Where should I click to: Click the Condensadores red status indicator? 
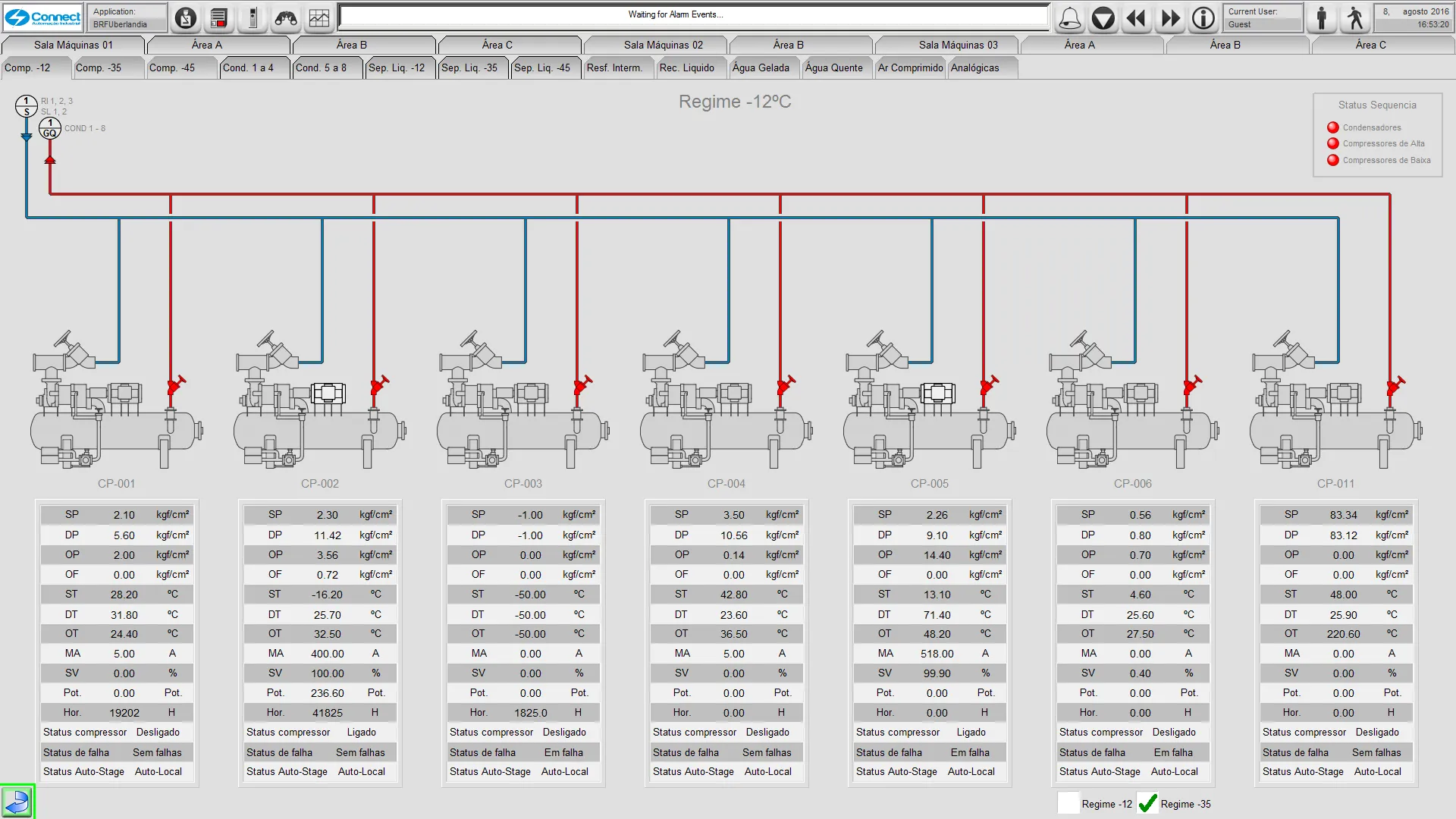(x=1333, y=127)
